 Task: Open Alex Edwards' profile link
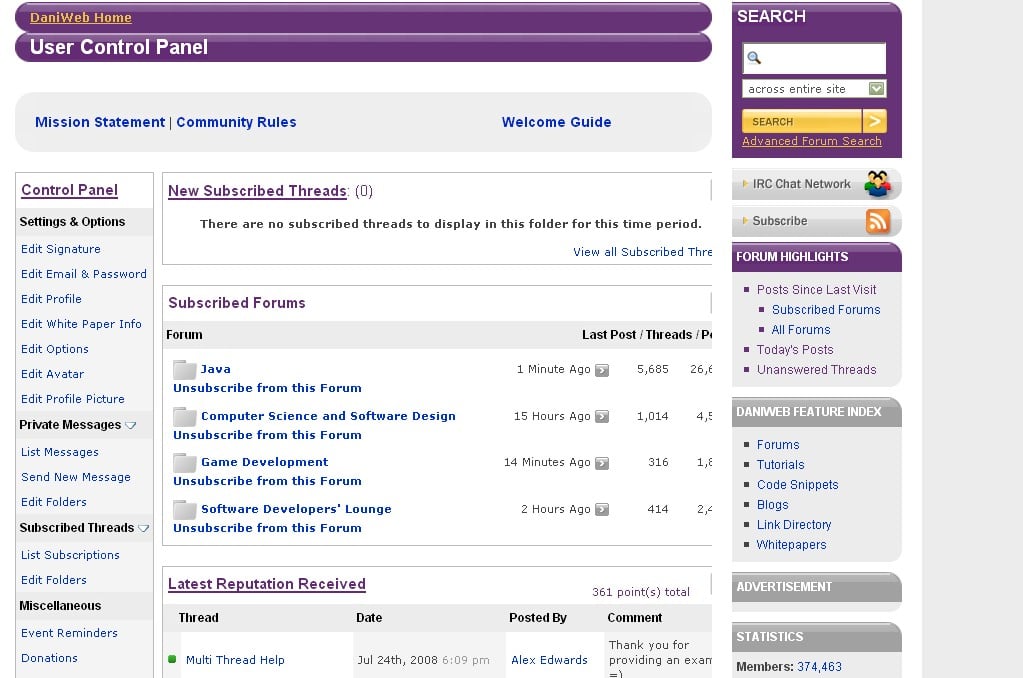tap(549, 660)
